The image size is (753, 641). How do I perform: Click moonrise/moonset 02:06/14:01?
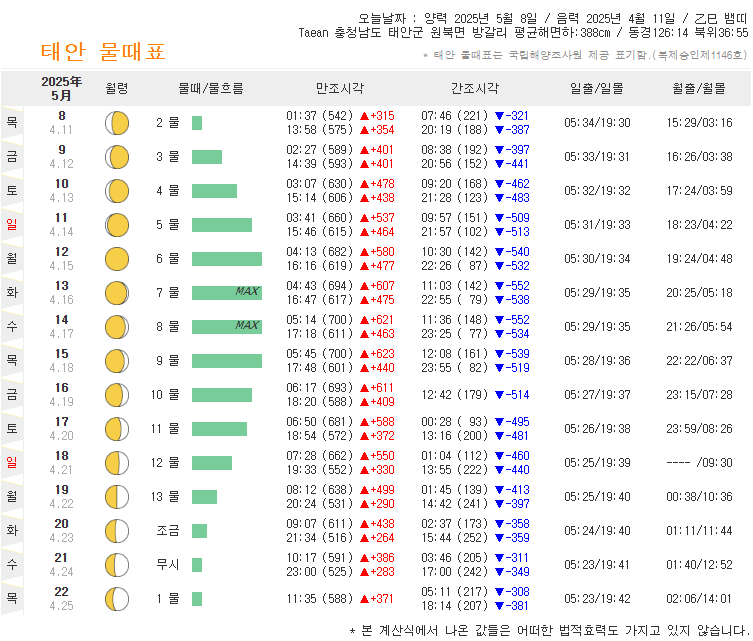699,599
